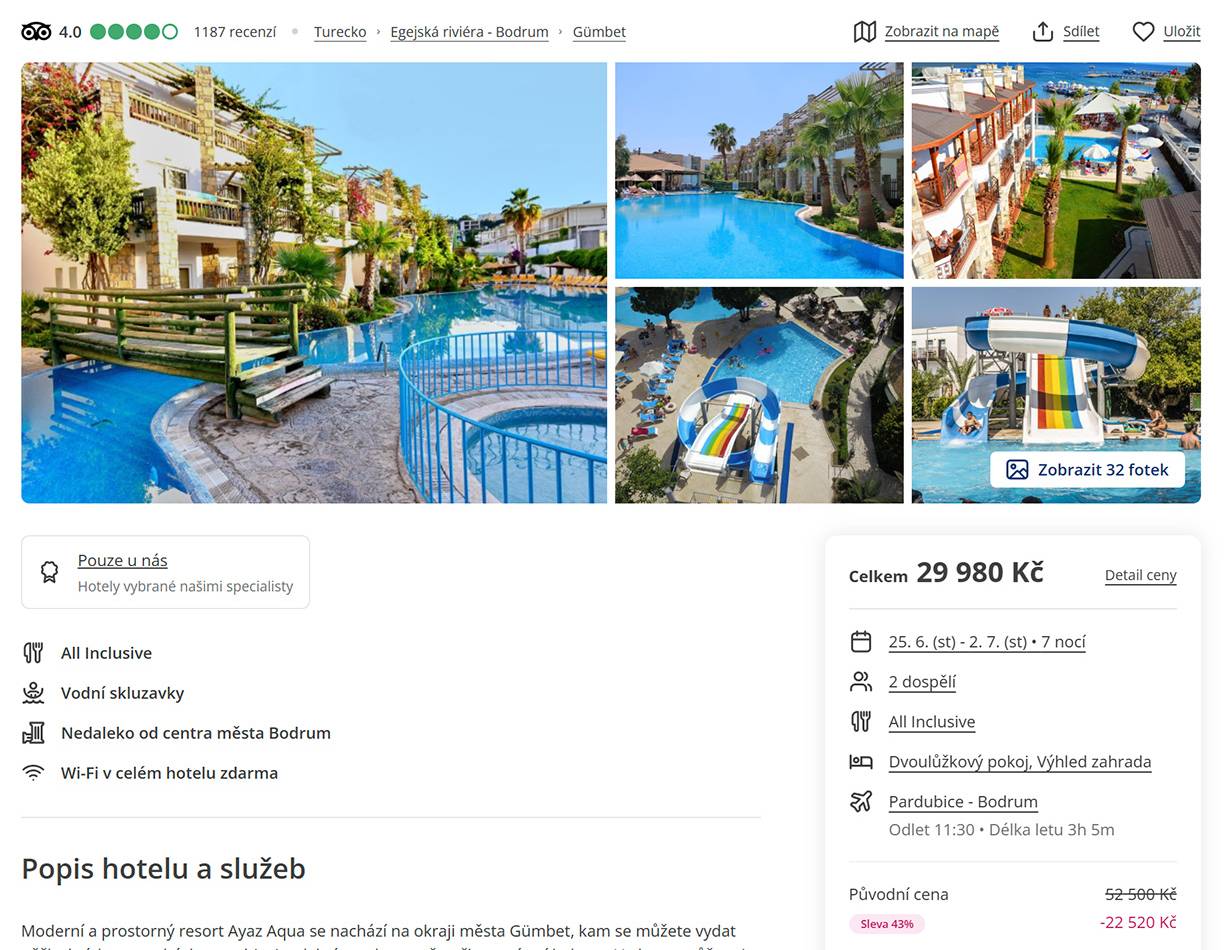Viewport: 1227px width, 950px height.
Task: Click the calendar icon in booking panel
Action: pyautogui.click(x=861, y=642)
